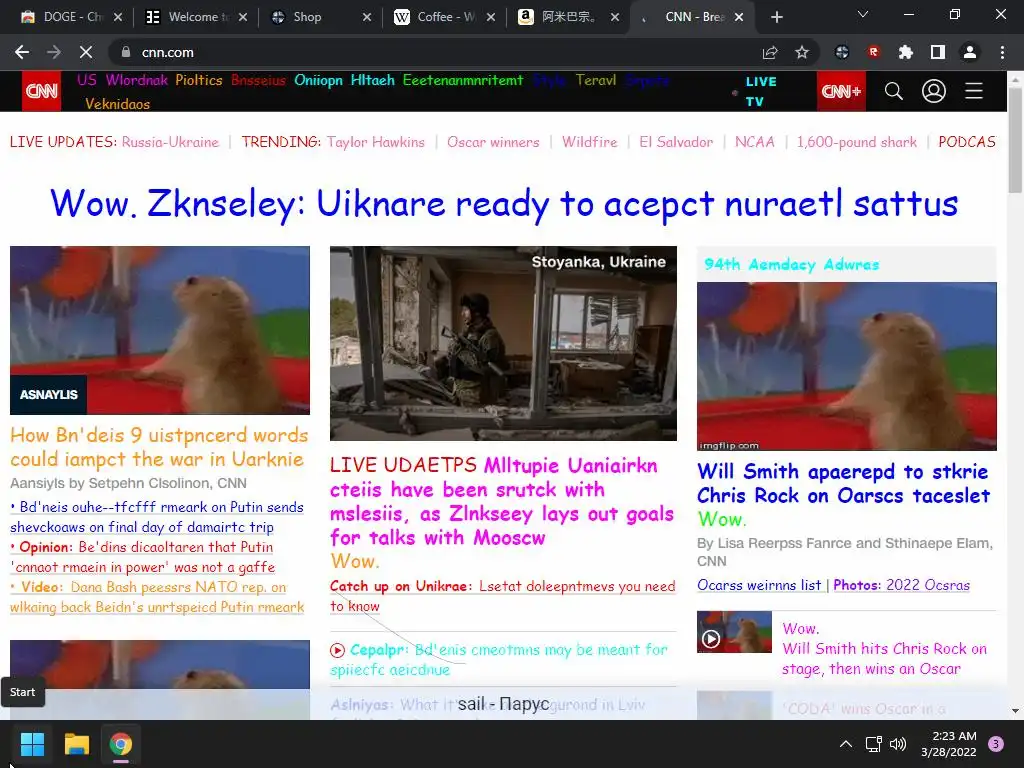Play the Will Smith hits Chris Rock video

click(734, 632)
